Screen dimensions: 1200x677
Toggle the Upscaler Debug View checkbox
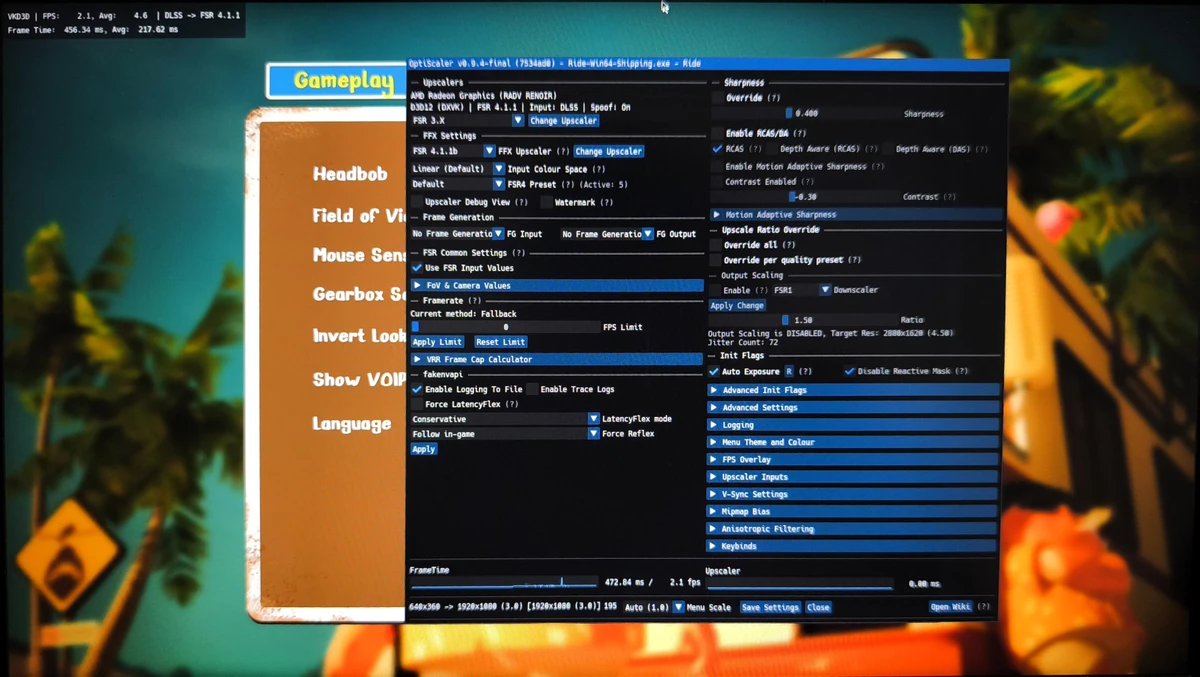click(x=416, y=202)
